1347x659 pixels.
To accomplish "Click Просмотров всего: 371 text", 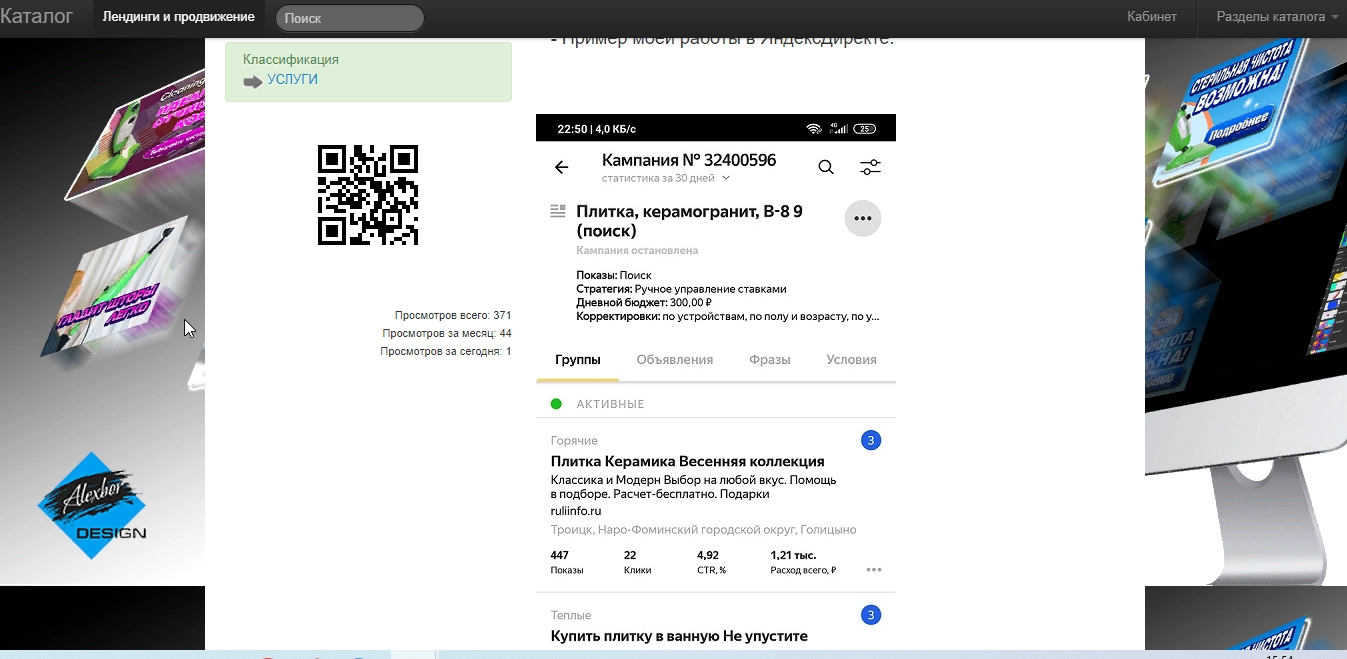I will click(x=453, y=316).
